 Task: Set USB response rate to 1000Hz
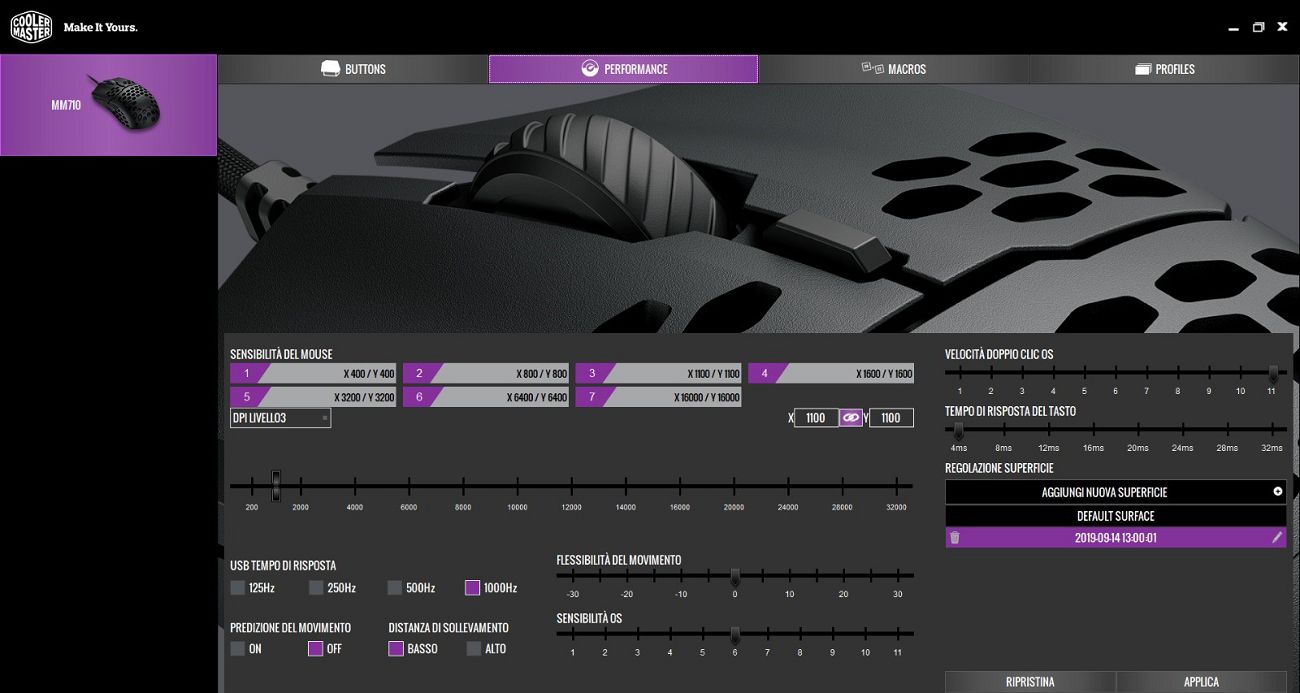[x=472, y=588]
